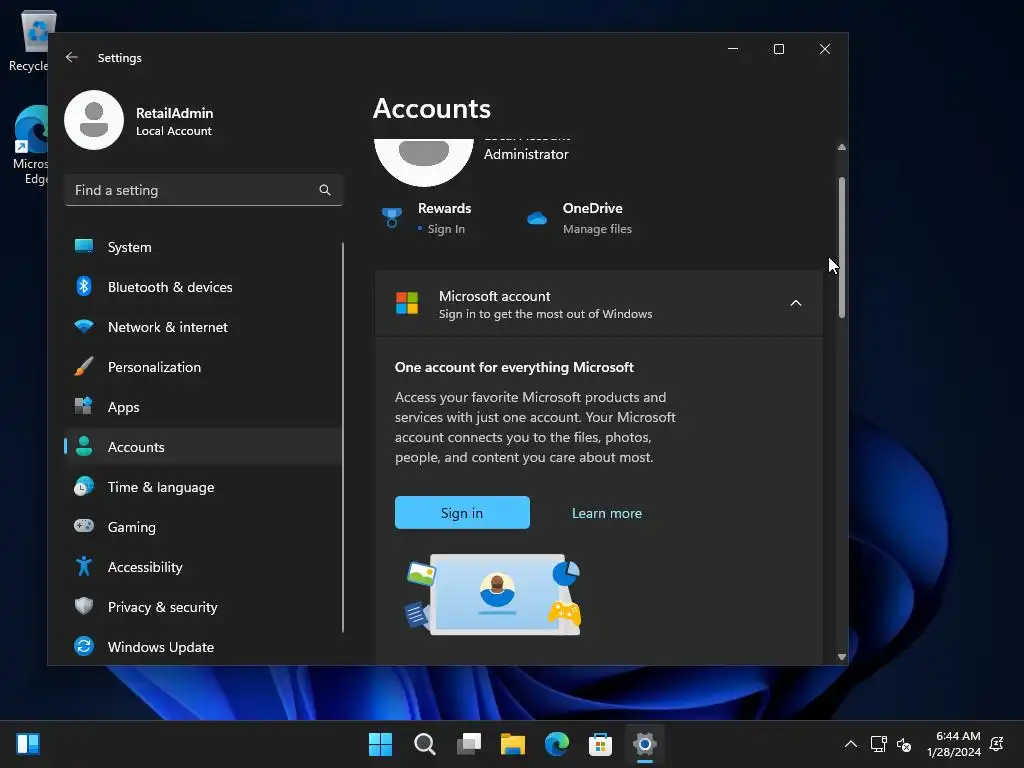Image resolution: width=1024 pixels, height=768 pixels.
Task: Open Accessibility settings
Action: coord(203,567)
